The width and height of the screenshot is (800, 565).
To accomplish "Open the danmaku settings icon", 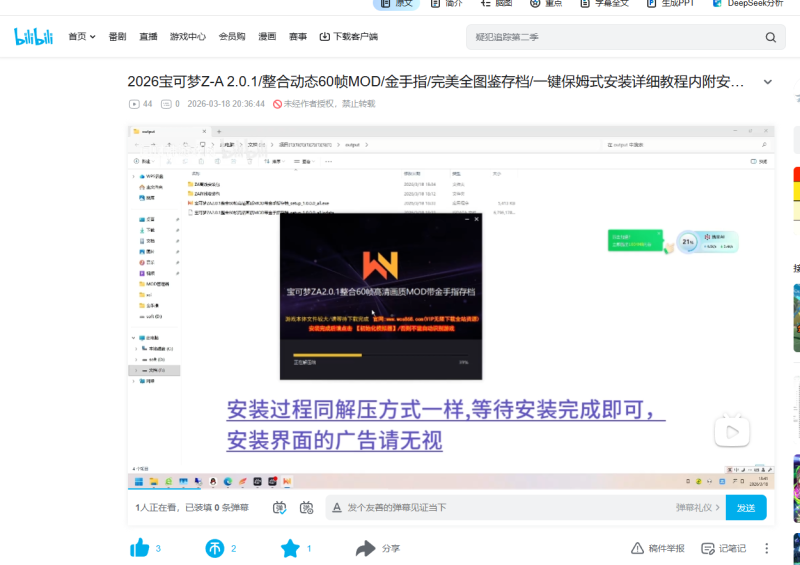I will (307, 507).
